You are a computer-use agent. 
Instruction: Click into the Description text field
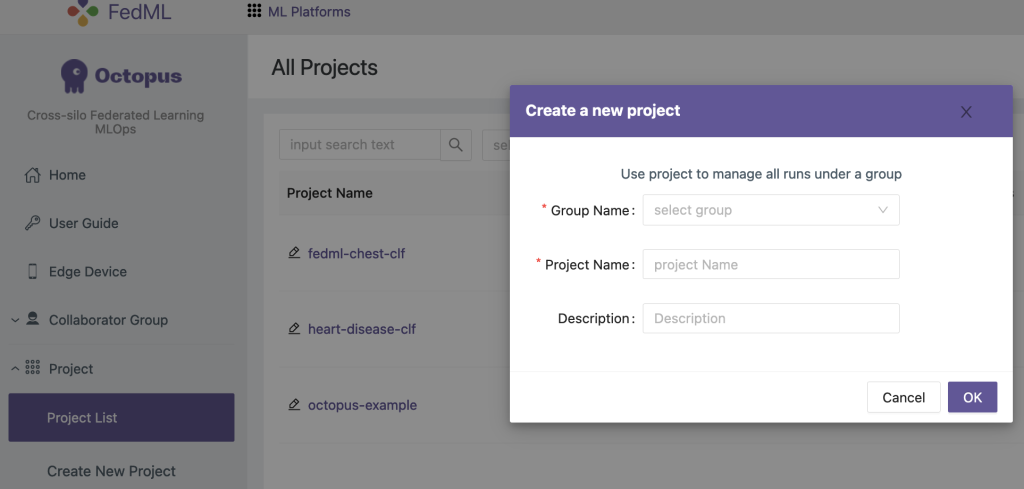click(770, 319)
